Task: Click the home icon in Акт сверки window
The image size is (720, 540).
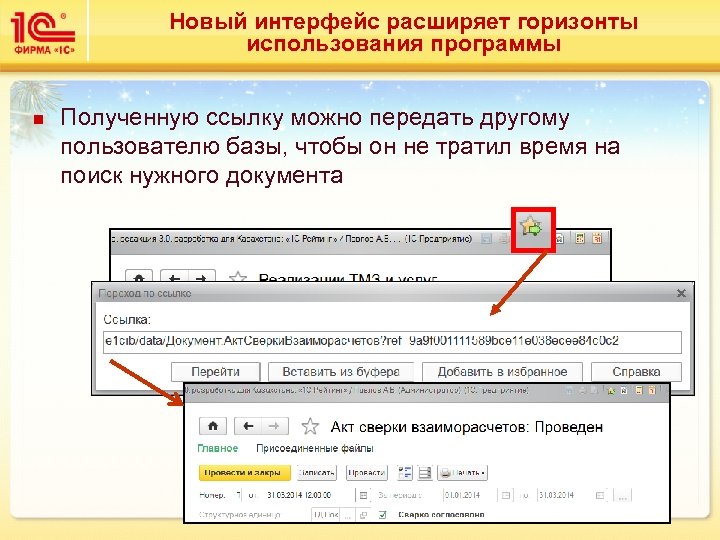Action: click(x=213, y=426)
